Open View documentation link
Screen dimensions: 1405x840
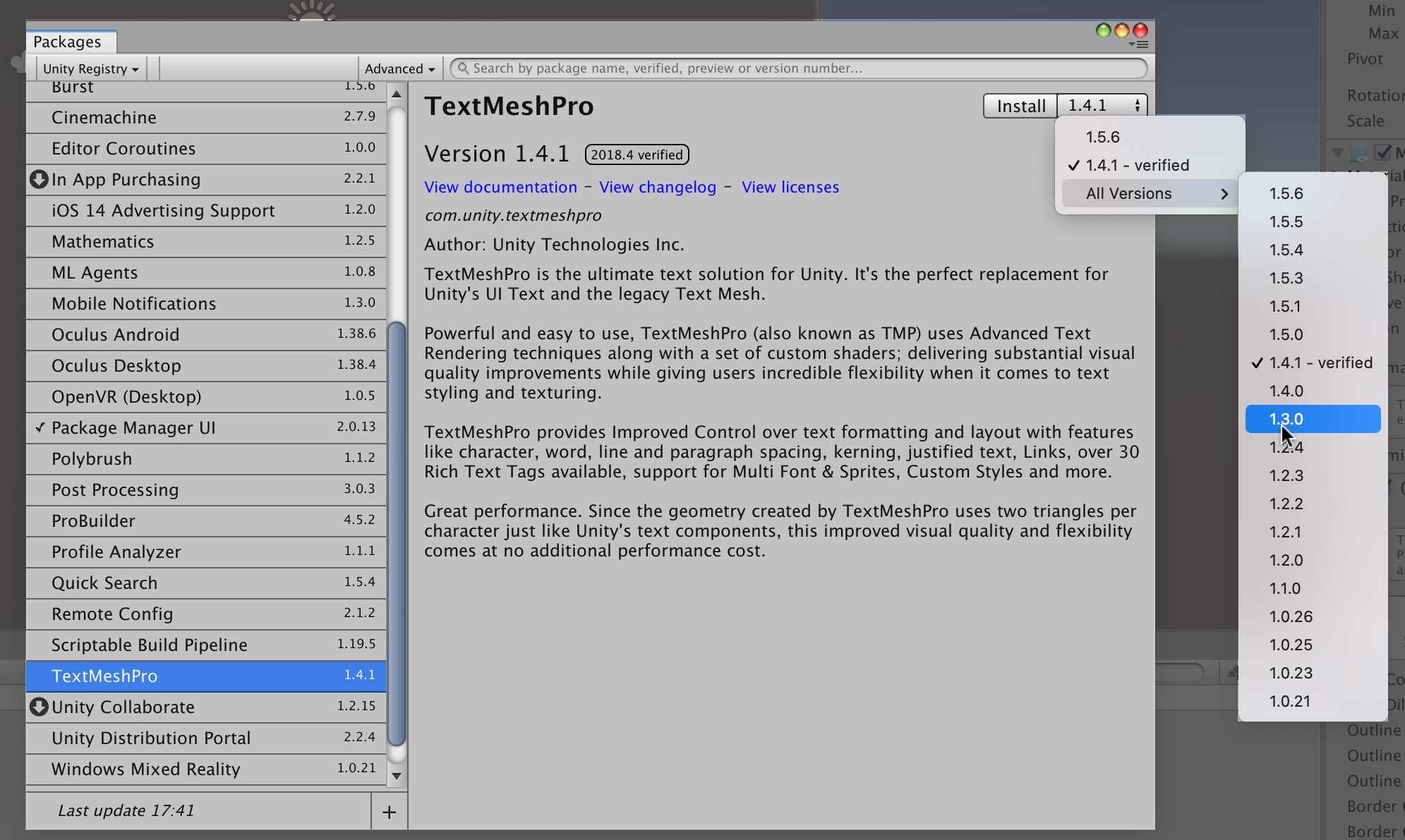coord(500,187)
